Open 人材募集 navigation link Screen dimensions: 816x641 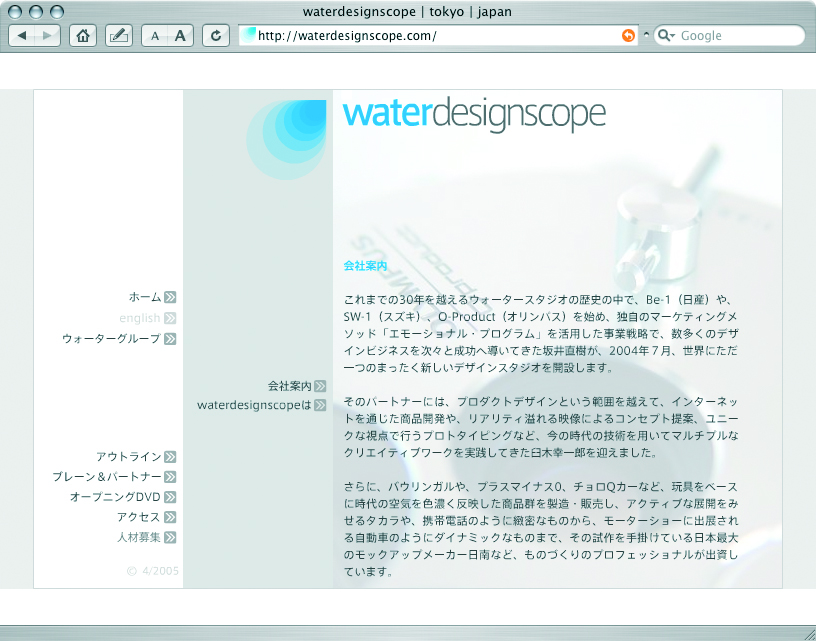click(138, 537)
